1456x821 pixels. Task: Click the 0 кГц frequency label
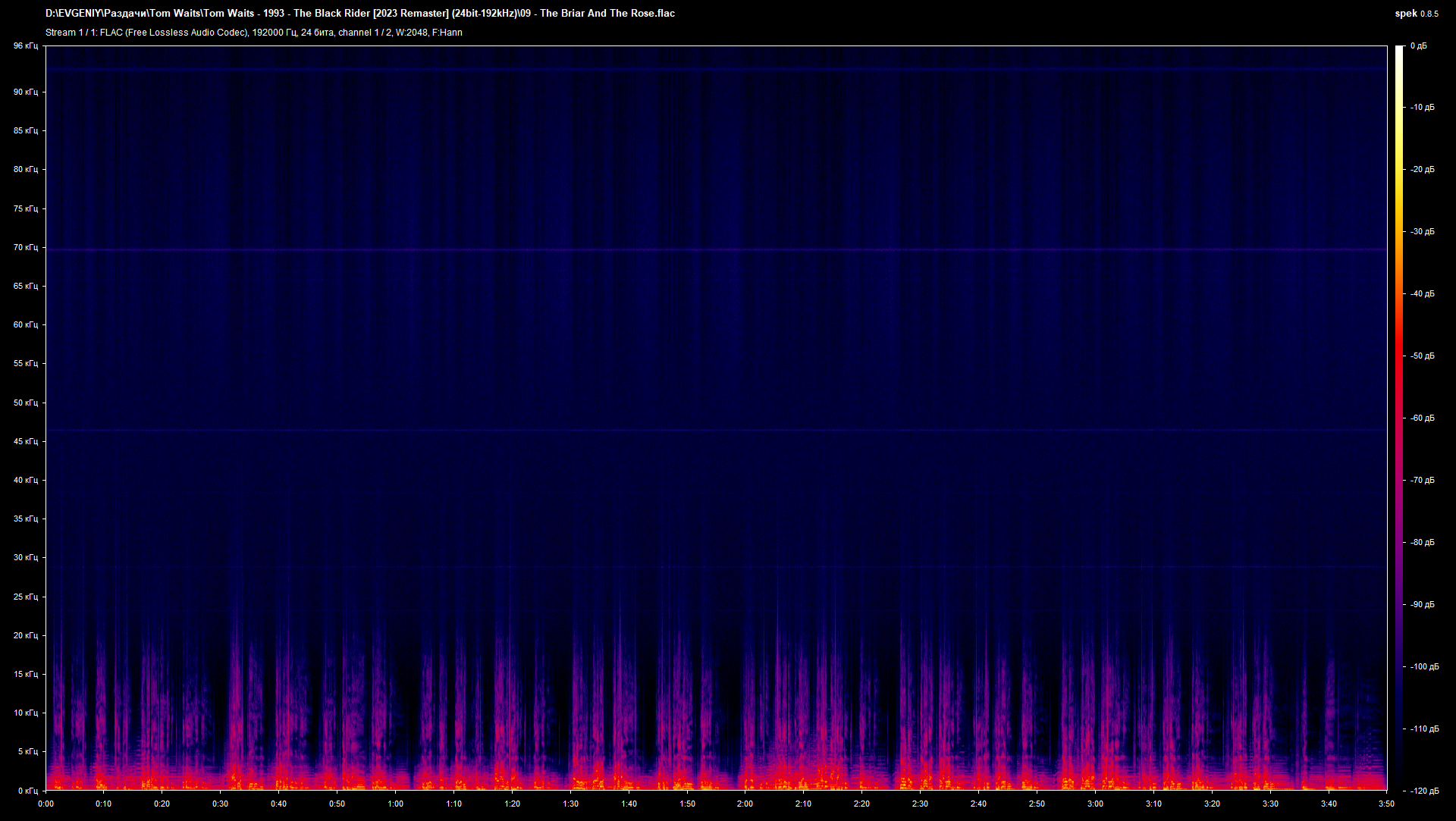[x=27, y=791]
